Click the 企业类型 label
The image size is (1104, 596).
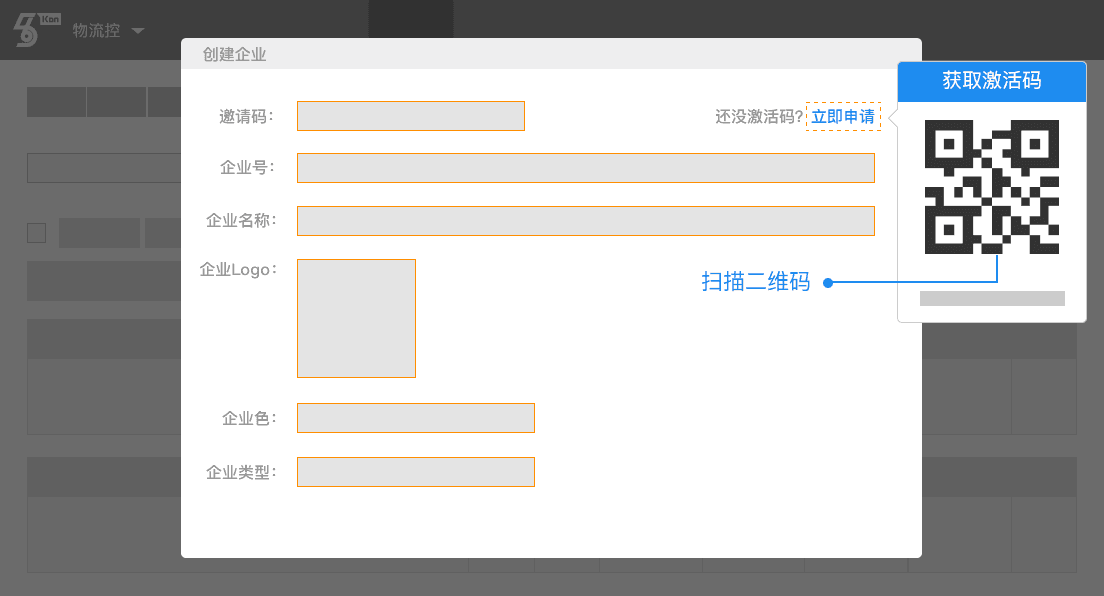click(241, 473)
